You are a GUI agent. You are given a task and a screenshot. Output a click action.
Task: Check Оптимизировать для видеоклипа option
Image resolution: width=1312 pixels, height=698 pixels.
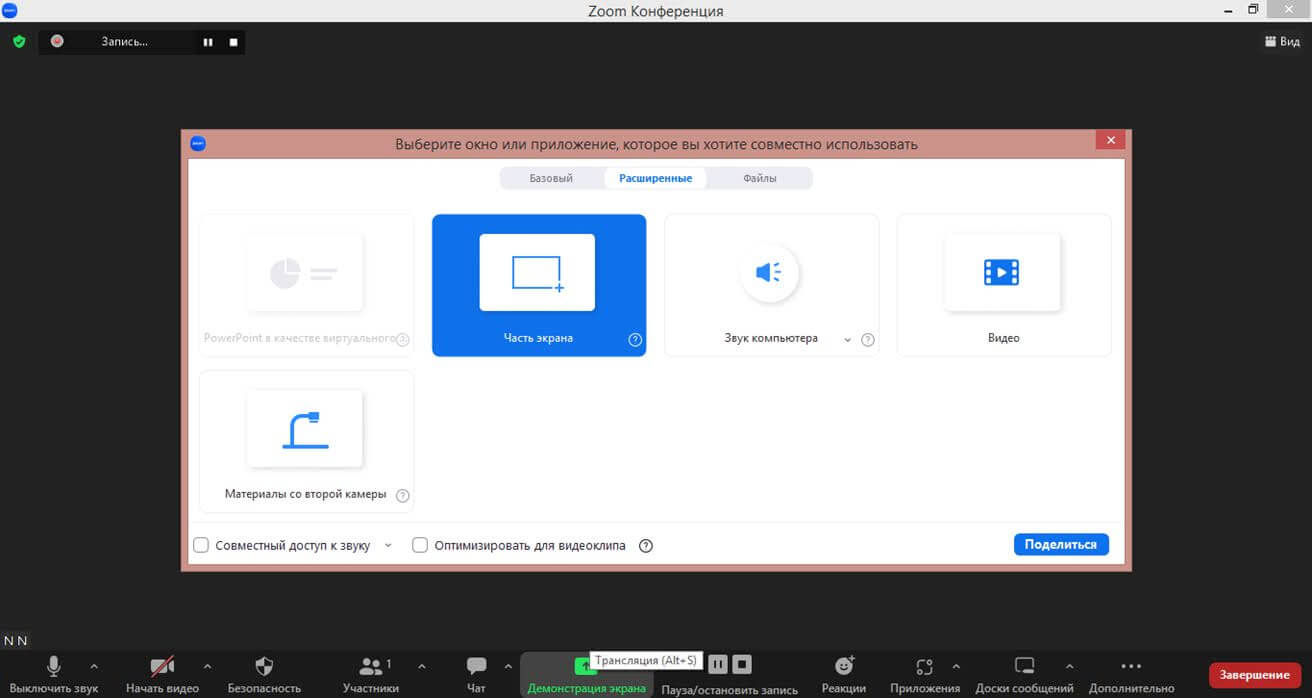click(420, 545)
